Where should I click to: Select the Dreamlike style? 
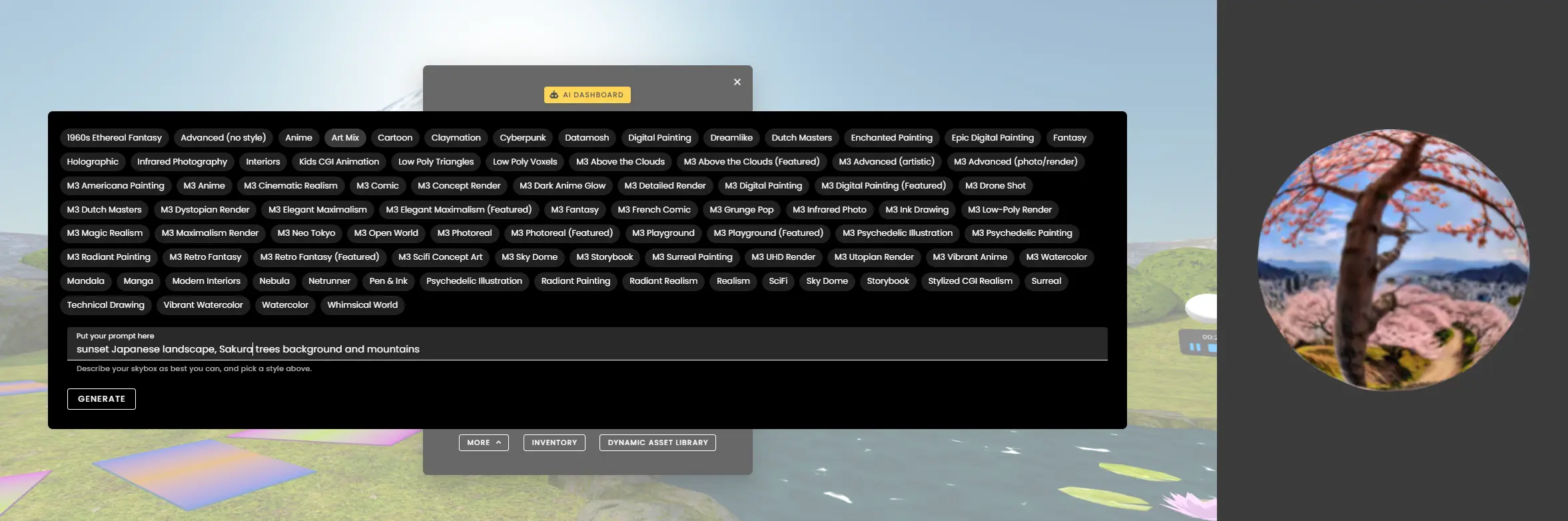(x=731, y=138)
